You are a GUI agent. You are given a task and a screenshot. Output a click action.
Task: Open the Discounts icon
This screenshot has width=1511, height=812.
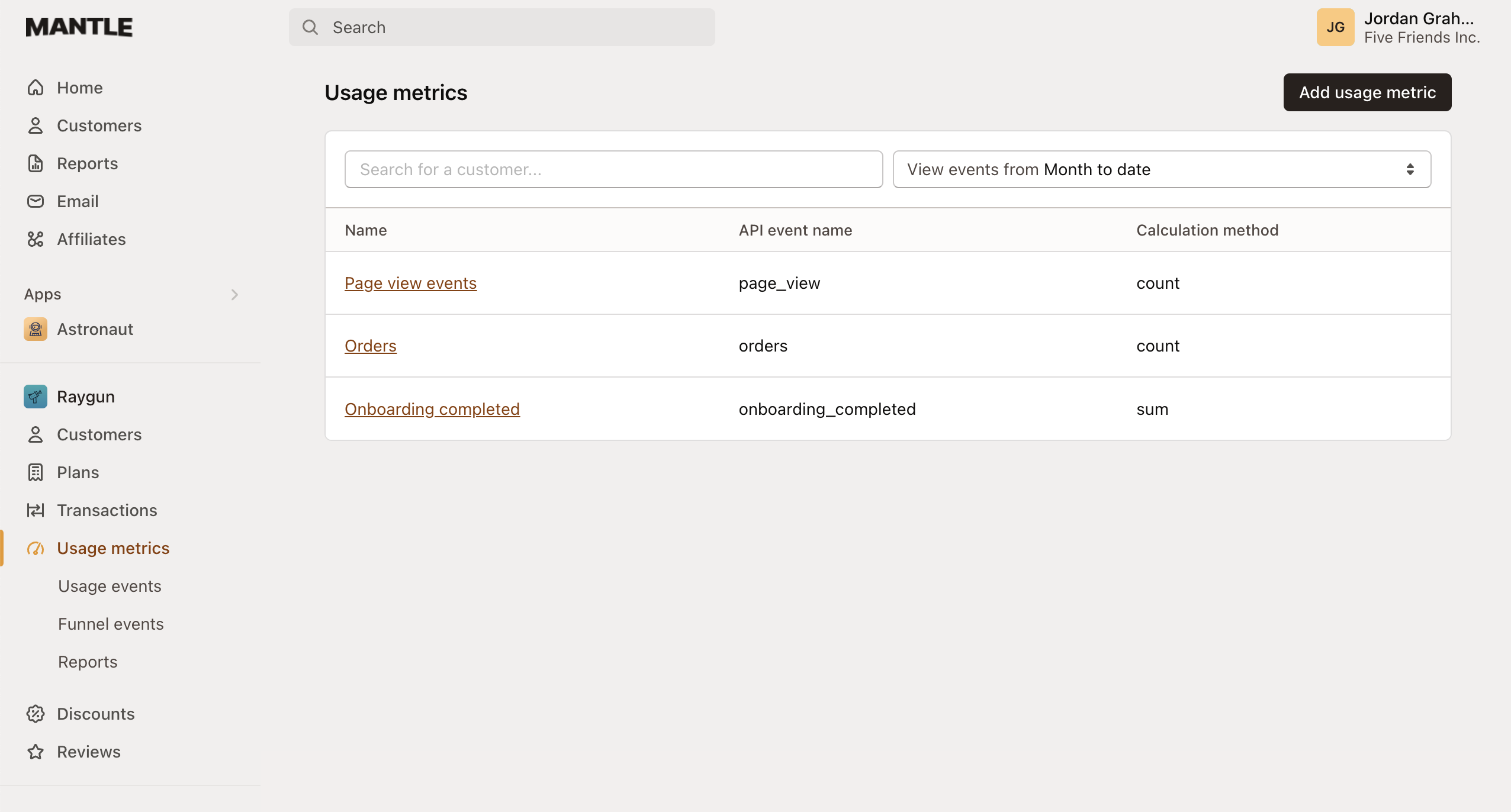pos(35,714)
